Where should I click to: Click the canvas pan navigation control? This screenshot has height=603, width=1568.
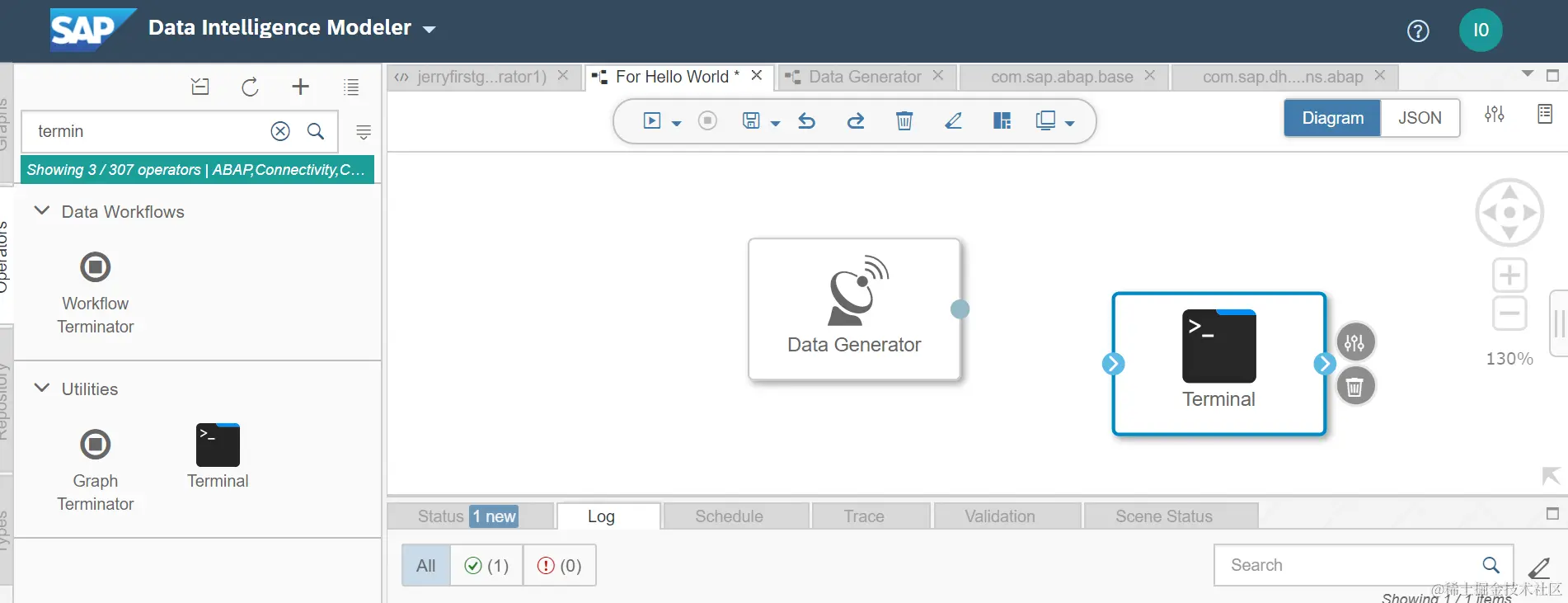(x=1509, y=213)
